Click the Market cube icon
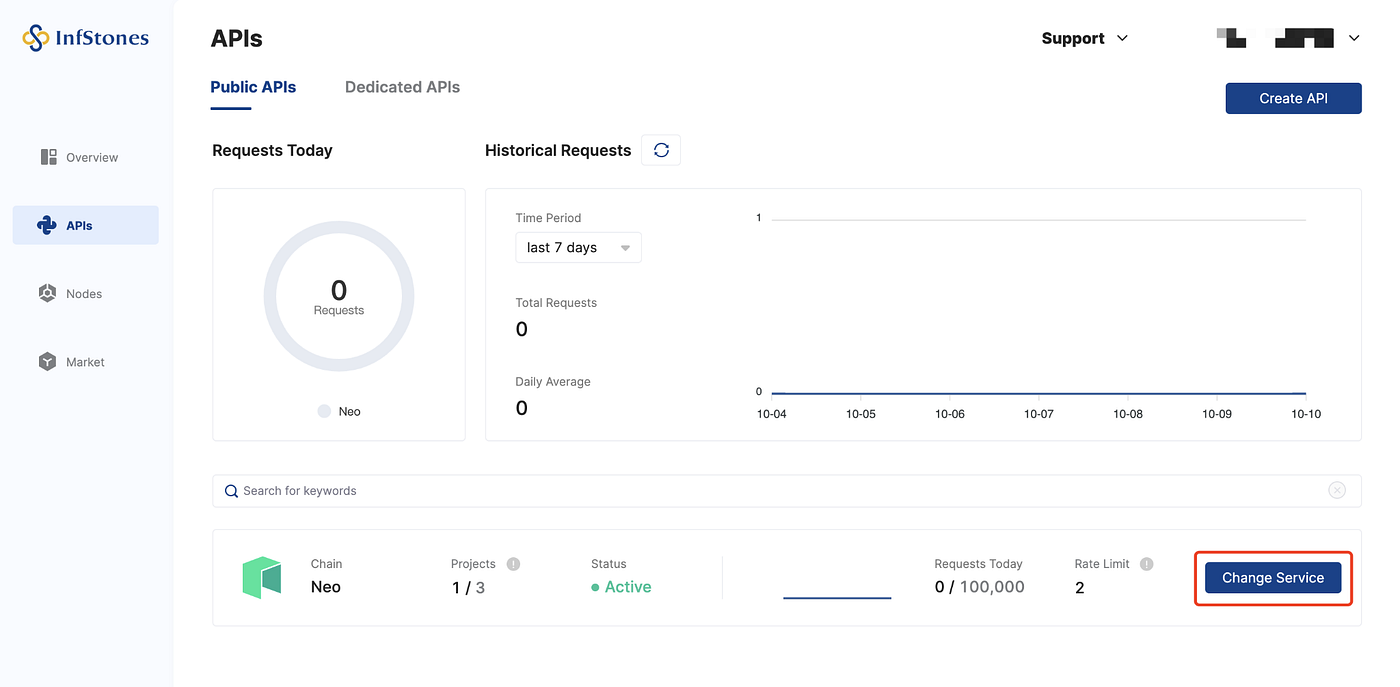This screenshot has width=1400, height=687. point(47,362)
